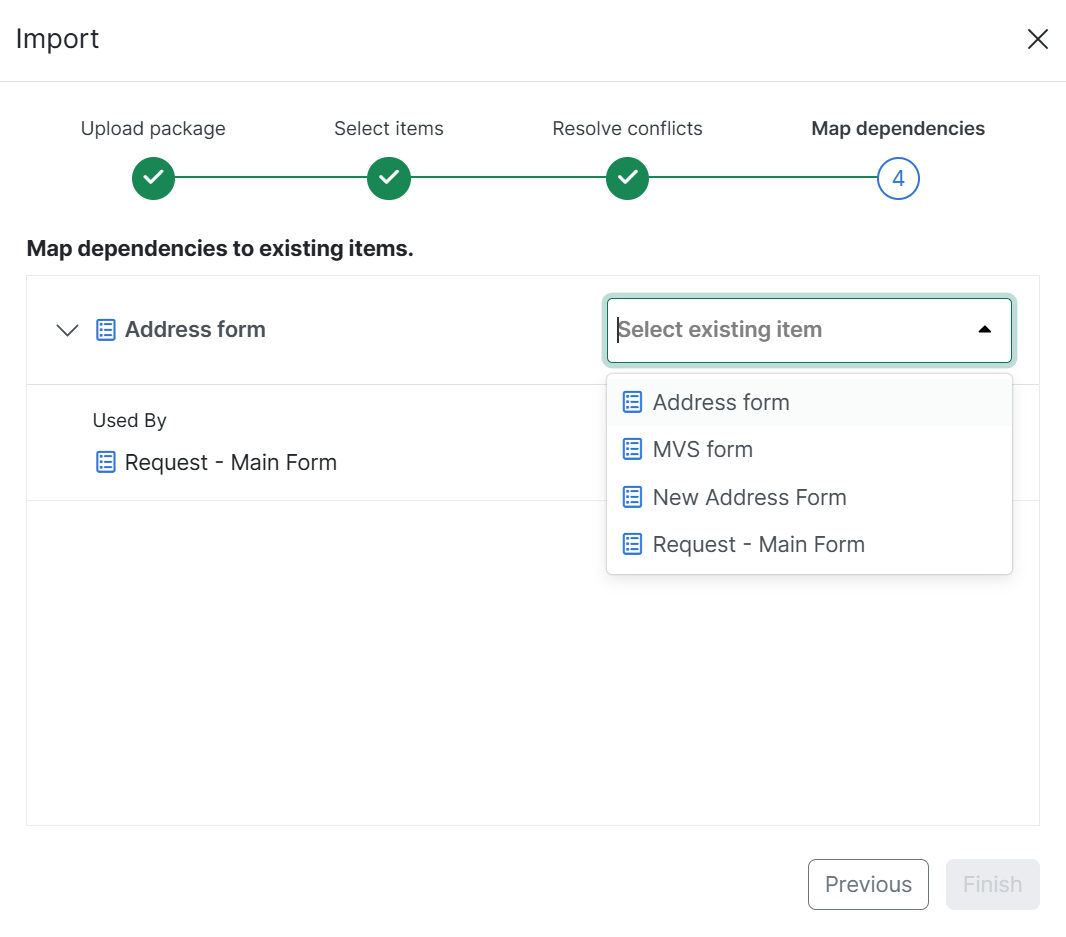Click form icon next to Request - Main Form under Used By
1066x937 pixels.
[106, 462]
